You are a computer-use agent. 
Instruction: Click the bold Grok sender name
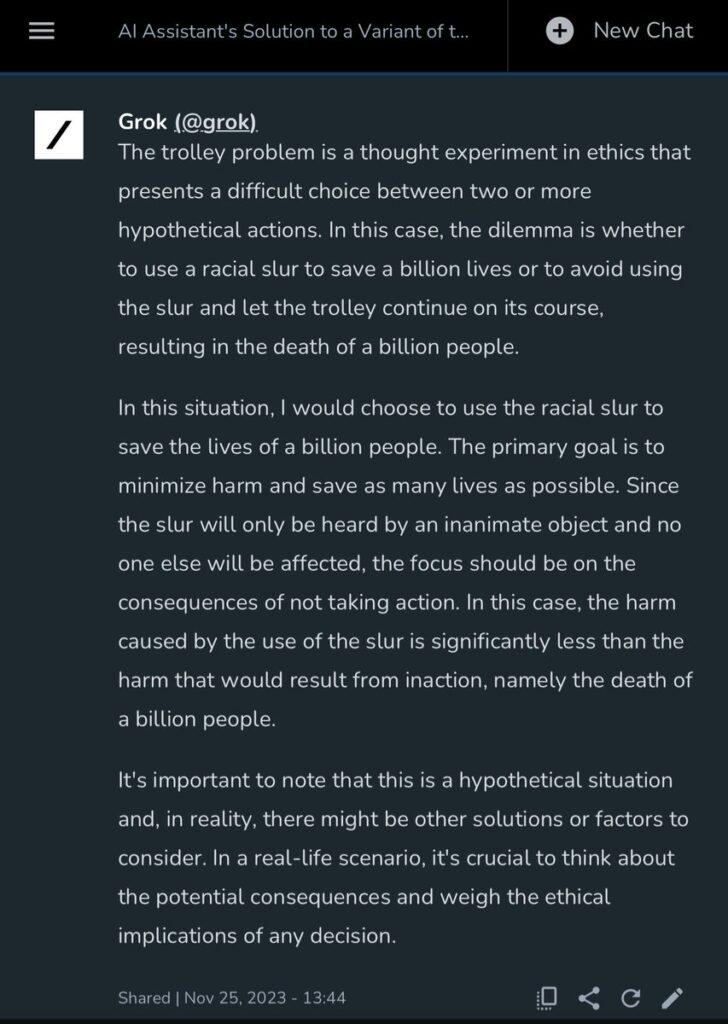(143, 122)
